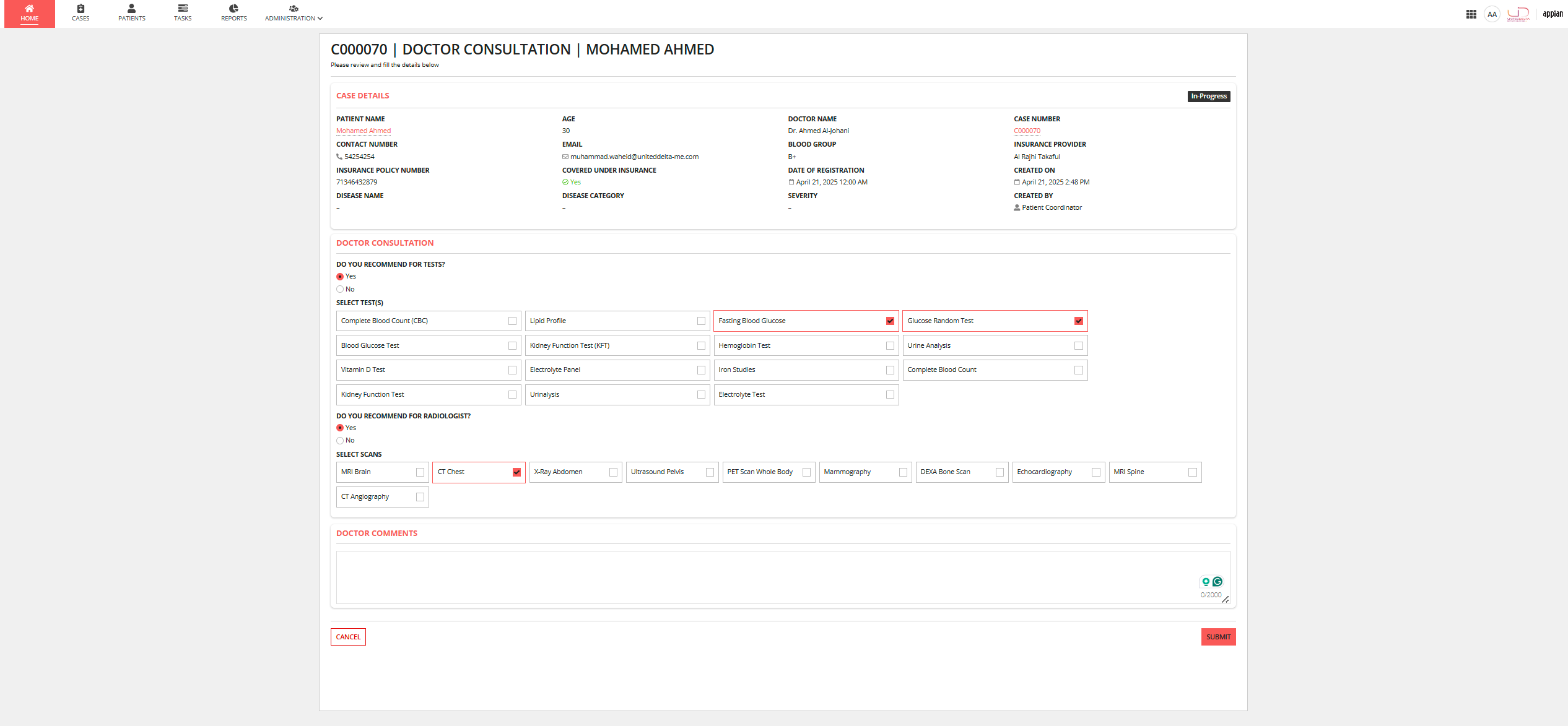Check the Lipid Profile test
Viewport: 1568px width, 726px height.
(x=701, y=321)
